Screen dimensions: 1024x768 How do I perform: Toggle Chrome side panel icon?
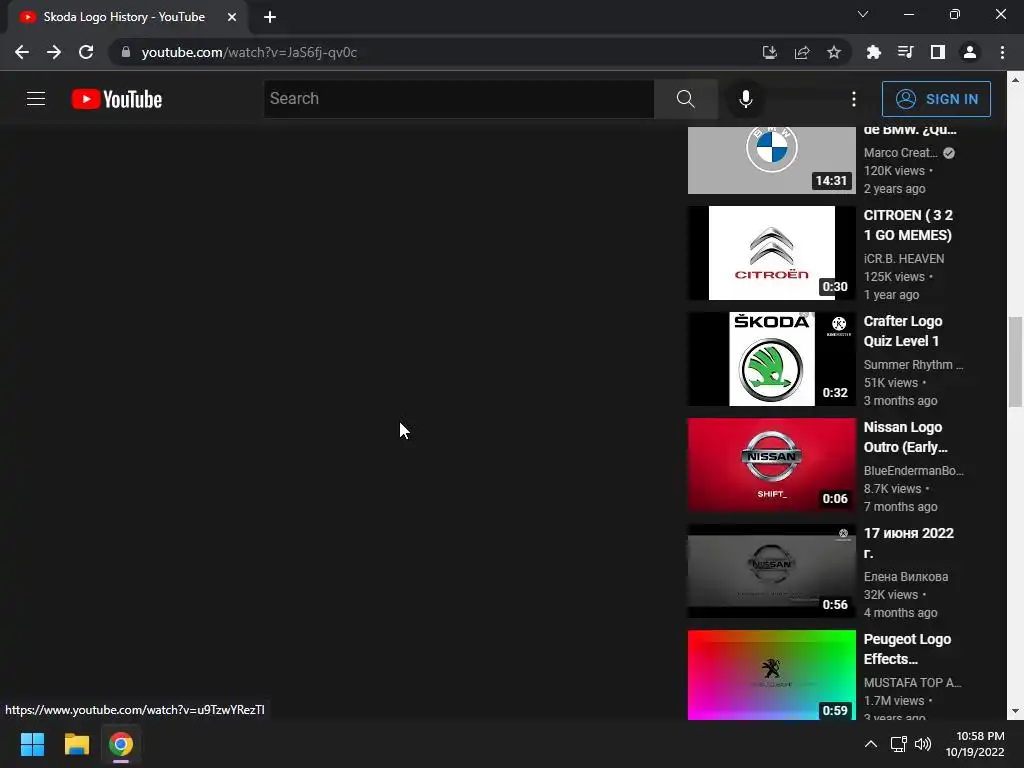[938, 52]
